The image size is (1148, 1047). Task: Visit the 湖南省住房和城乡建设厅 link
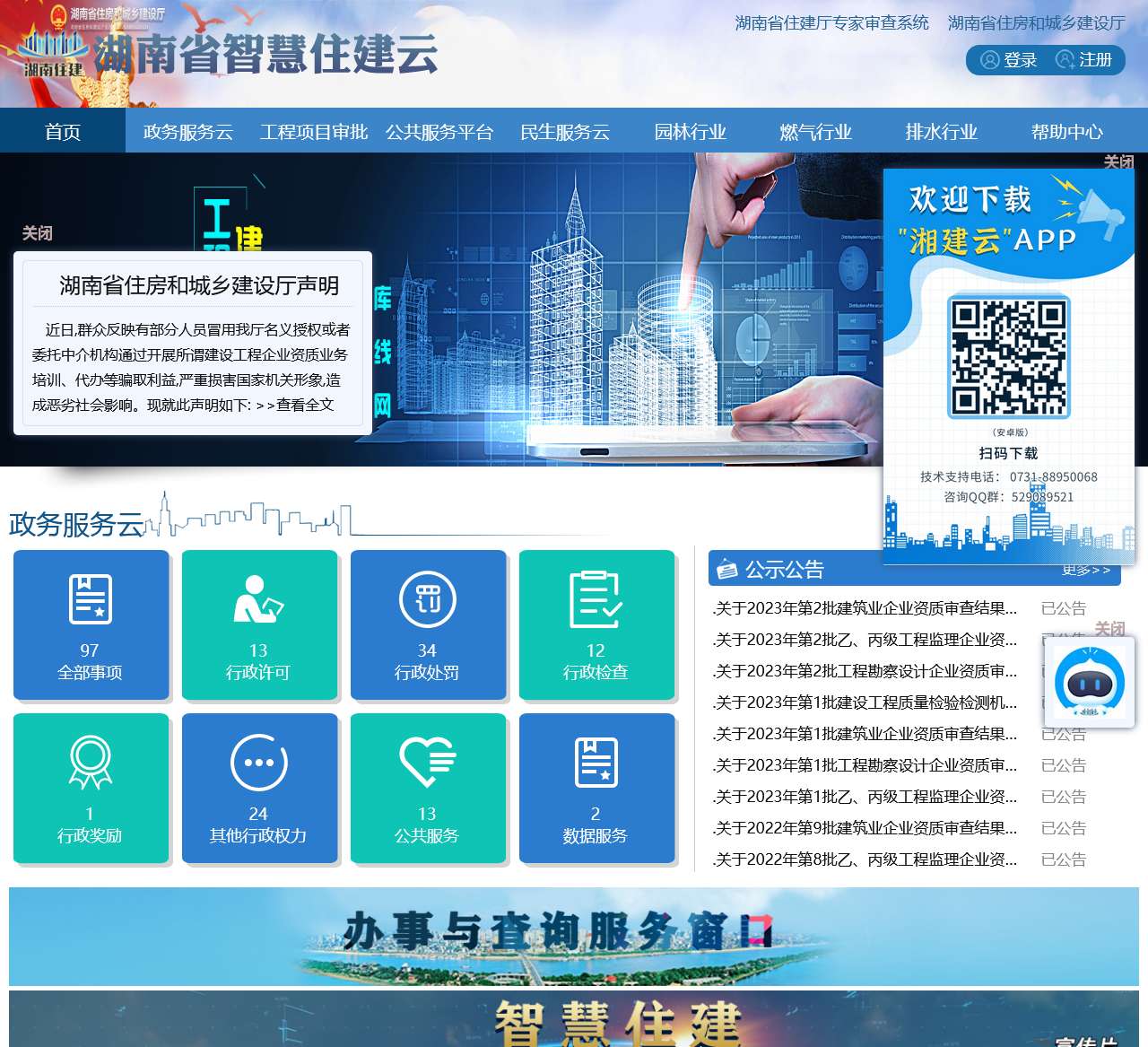[x=1037, y=23]
